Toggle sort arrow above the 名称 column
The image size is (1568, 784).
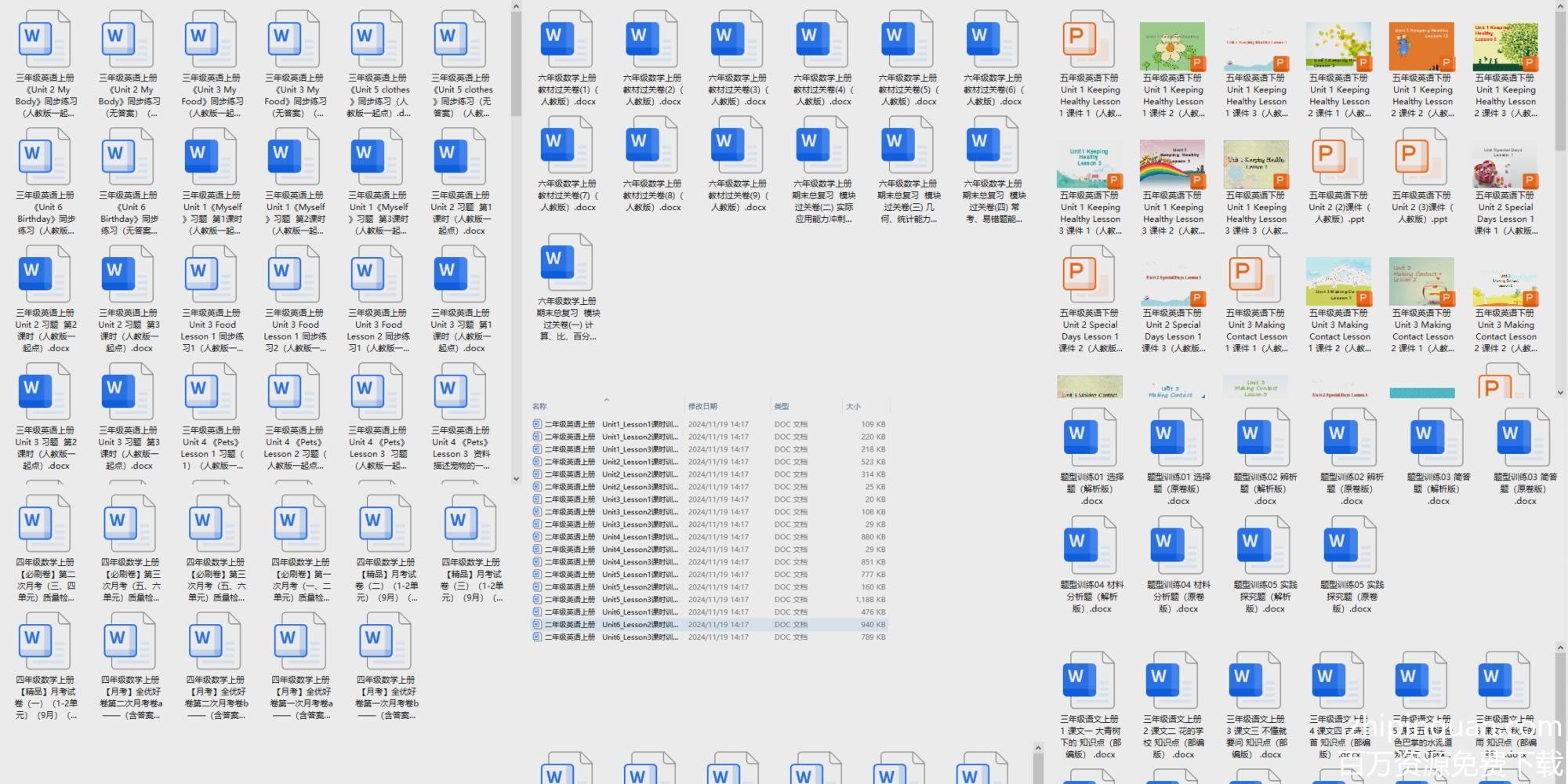click(x=606, y=400)
